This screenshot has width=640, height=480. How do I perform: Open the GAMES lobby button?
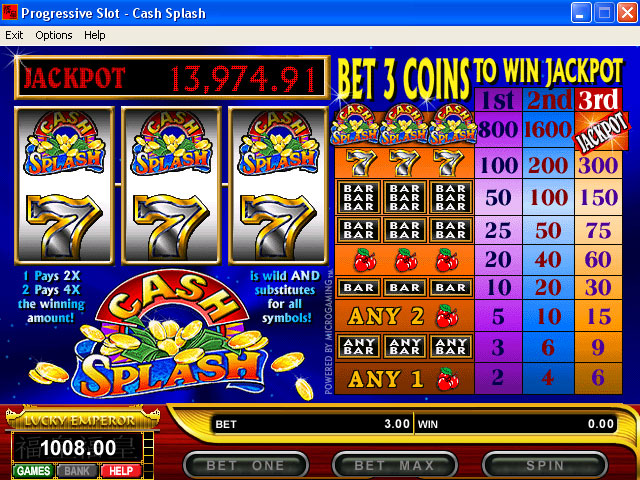33,471
